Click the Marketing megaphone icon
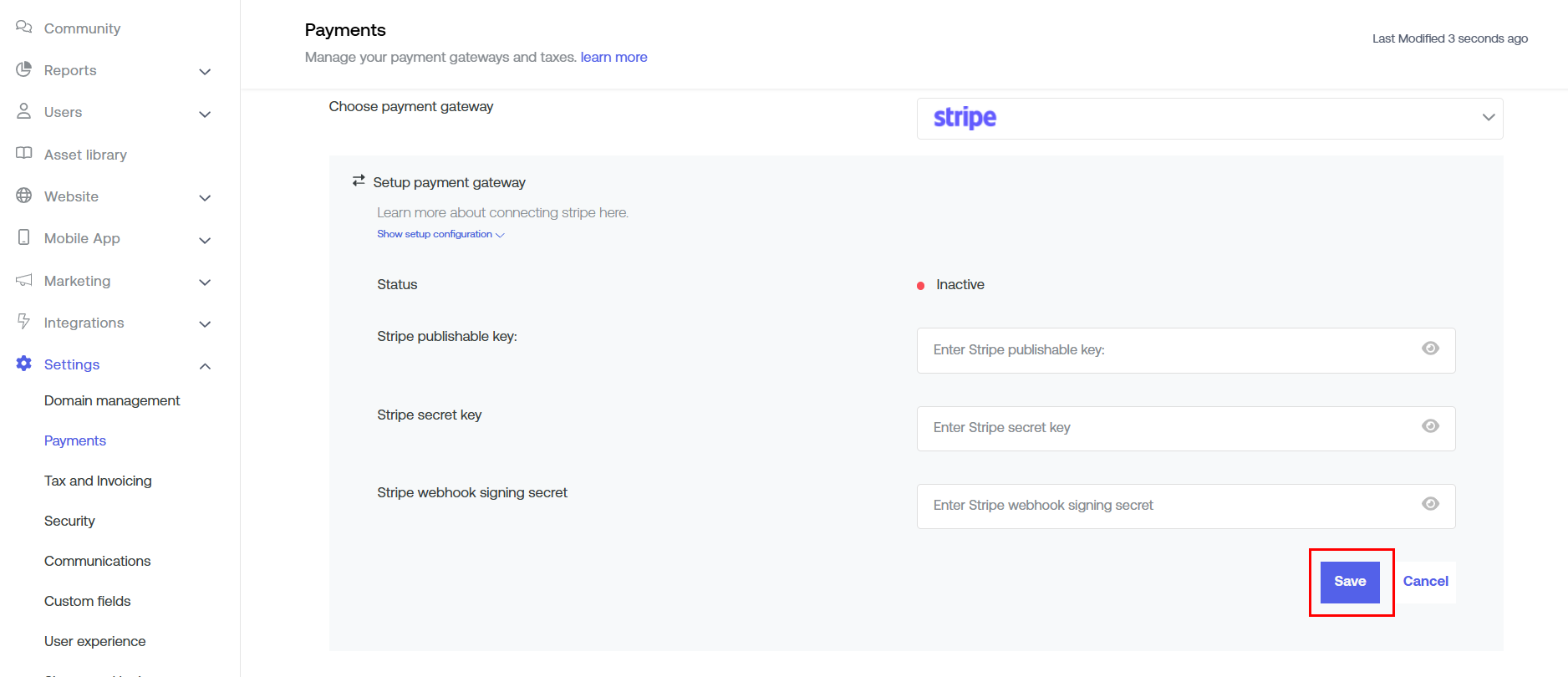Viewport: 1568px width, 677px height. point(23,280)
